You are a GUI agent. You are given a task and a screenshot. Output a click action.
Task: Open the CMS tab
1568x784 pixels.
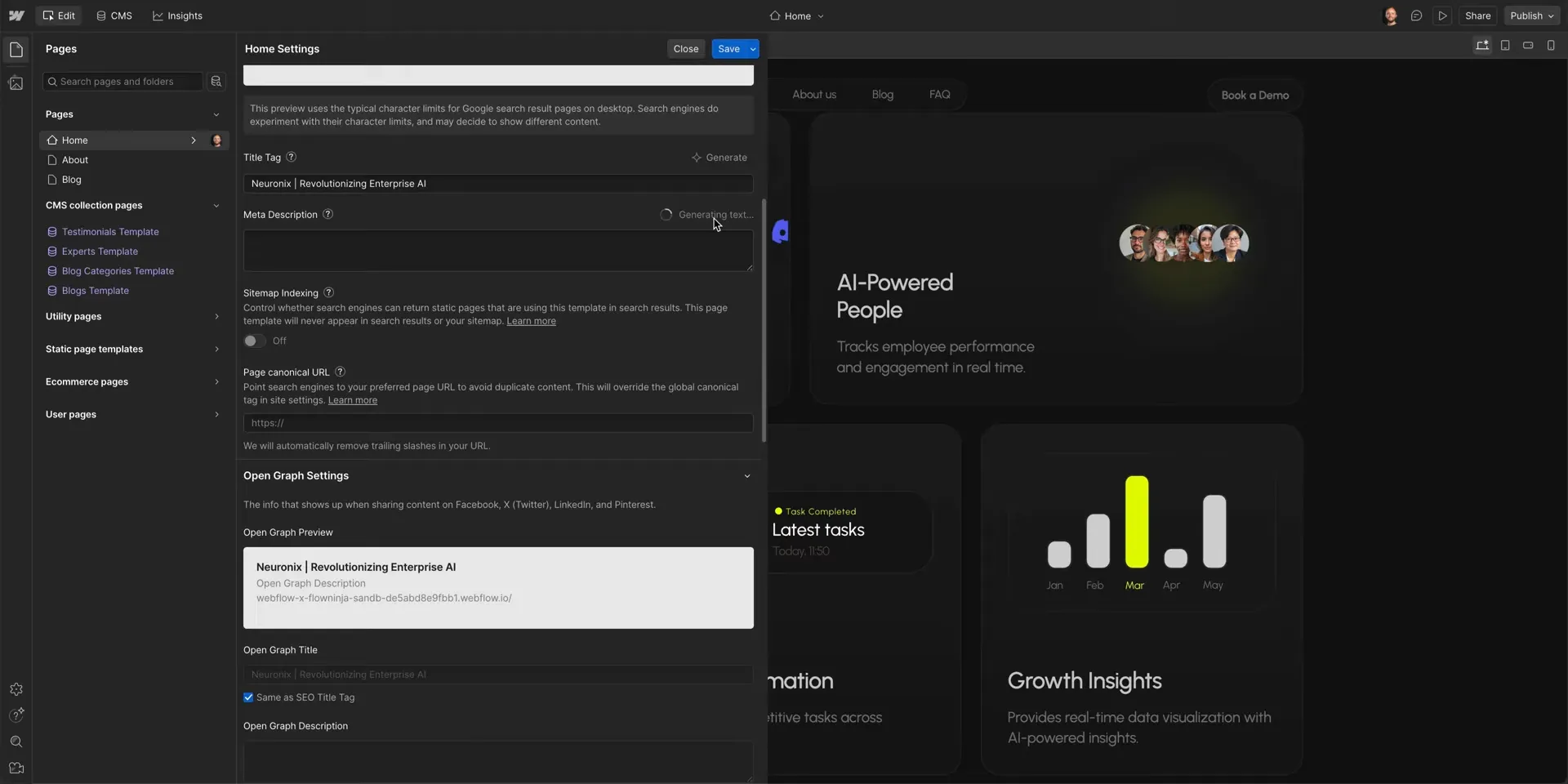pos(114,16)
